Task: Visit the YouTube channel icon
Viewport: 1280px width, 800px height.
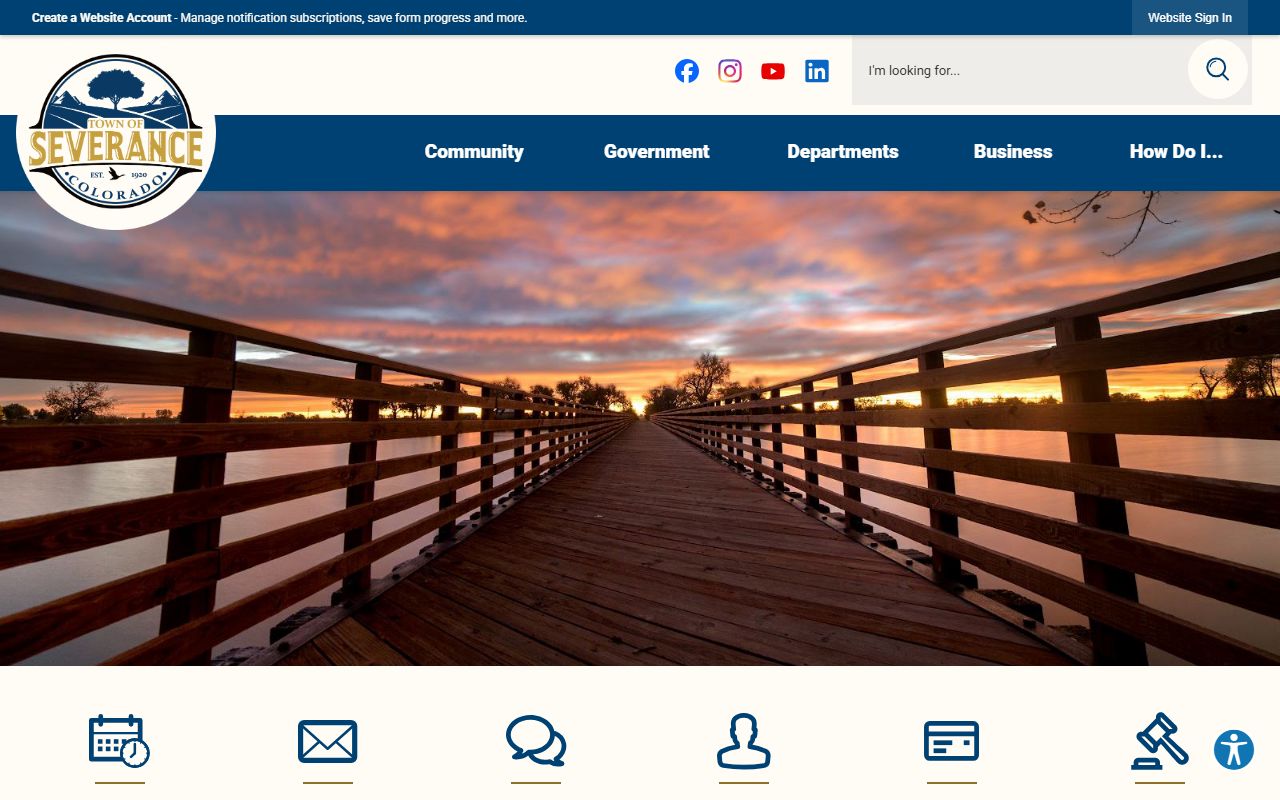Action: [773, 71]
